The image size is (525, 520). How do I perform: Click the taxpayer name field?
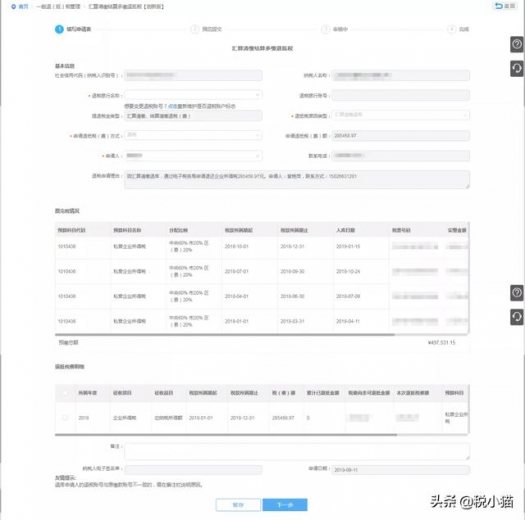click(x=400, y=75)
